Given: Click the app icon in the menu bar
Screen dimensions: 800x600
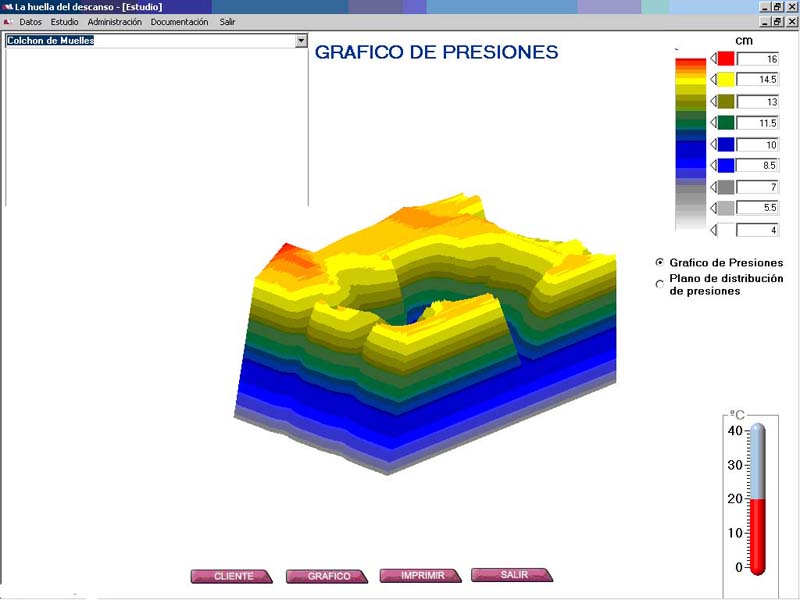Looking at the screenshot, I should pyautogui.click(x=7, y=21).
